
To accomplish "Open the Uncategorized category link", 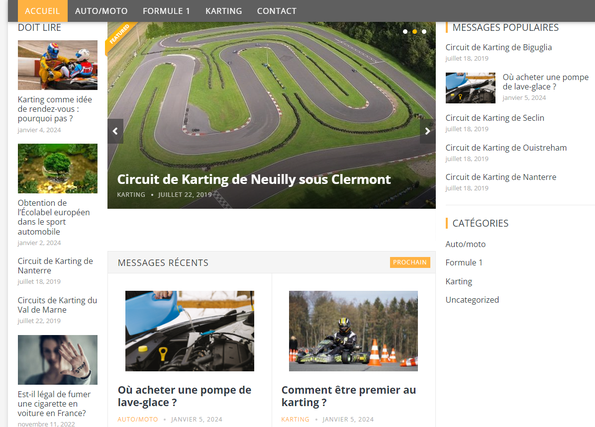I will (472, 300).
